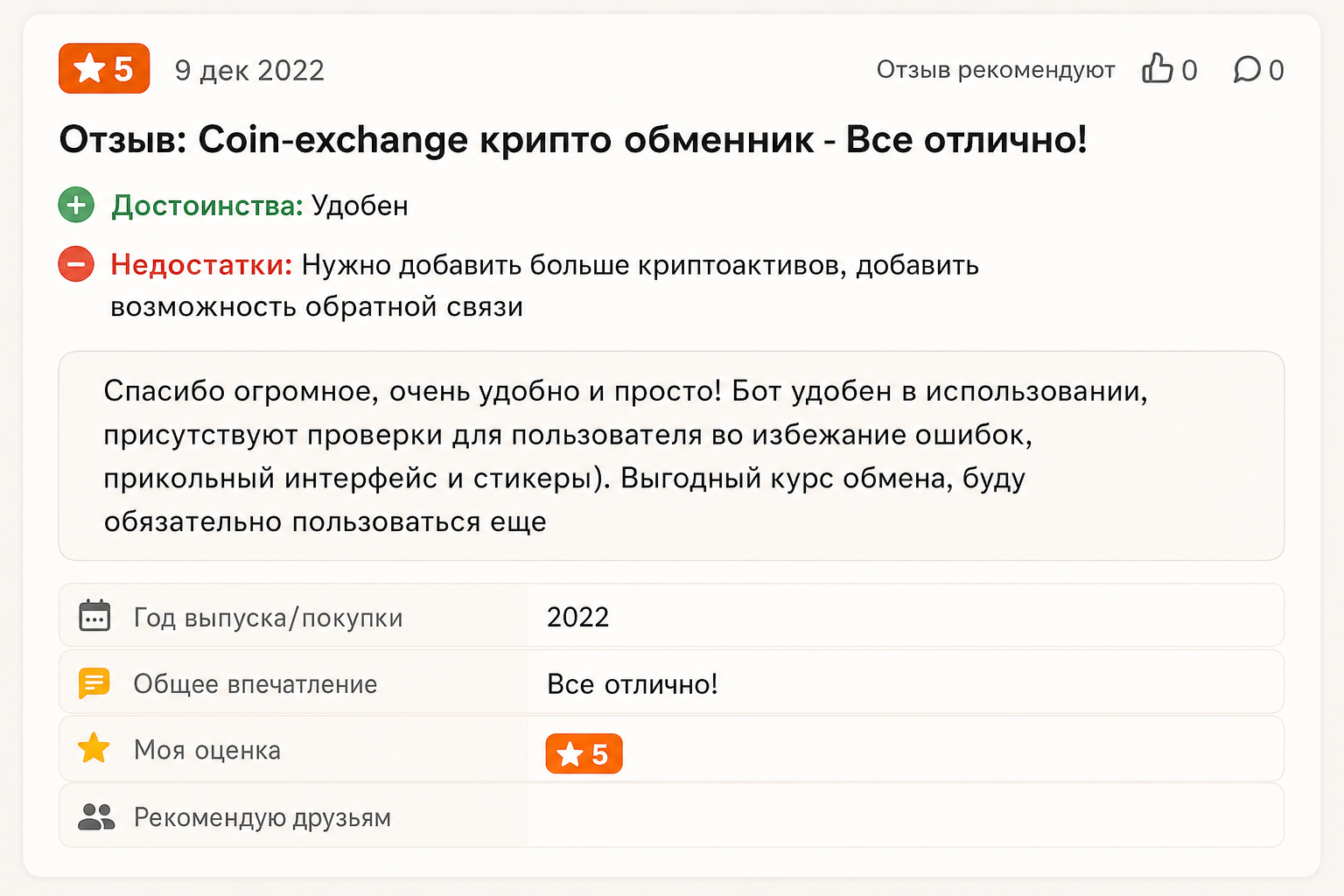Click the calendar icon by Год выпуска/покупки

(x=94, y=616)
